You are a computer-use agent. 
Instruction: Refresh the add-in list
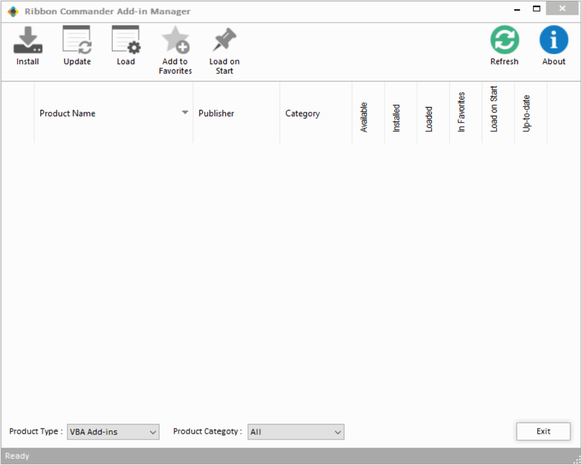coord(504,40)
